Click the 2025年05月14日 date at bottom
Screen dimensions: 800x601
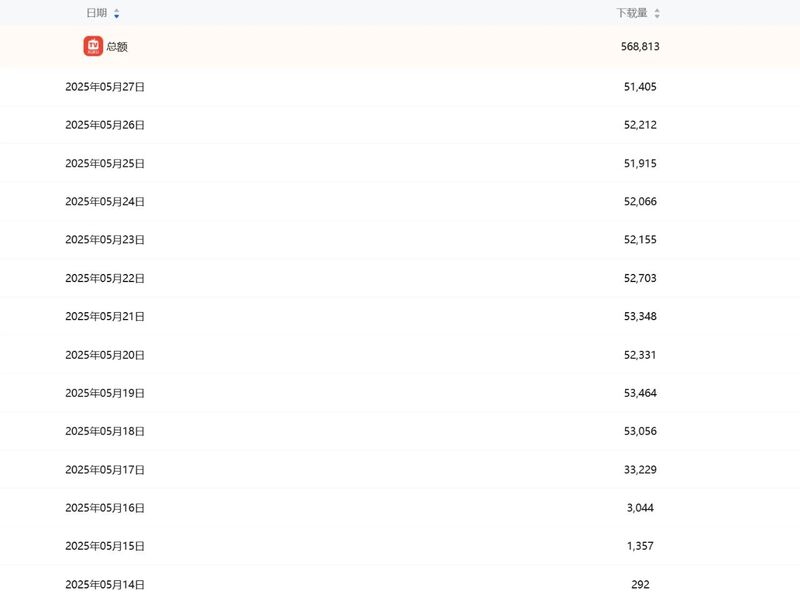(105, 584)
